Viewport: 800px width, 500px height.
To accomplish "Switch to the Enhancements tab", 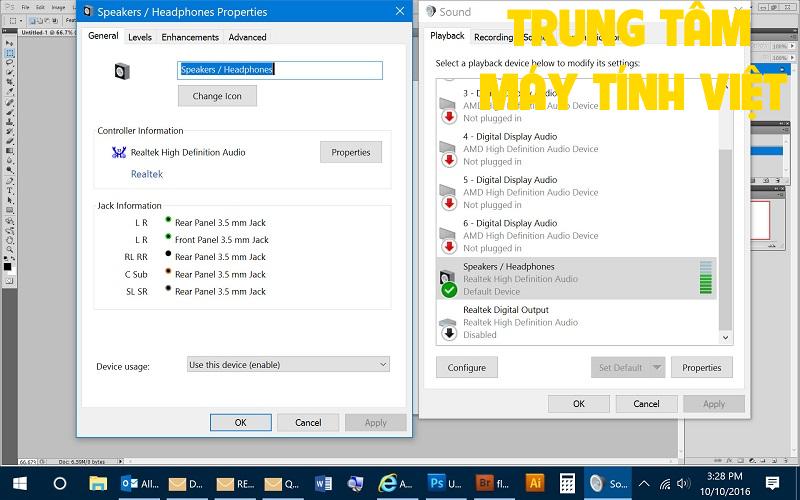I will coord(190,37).
